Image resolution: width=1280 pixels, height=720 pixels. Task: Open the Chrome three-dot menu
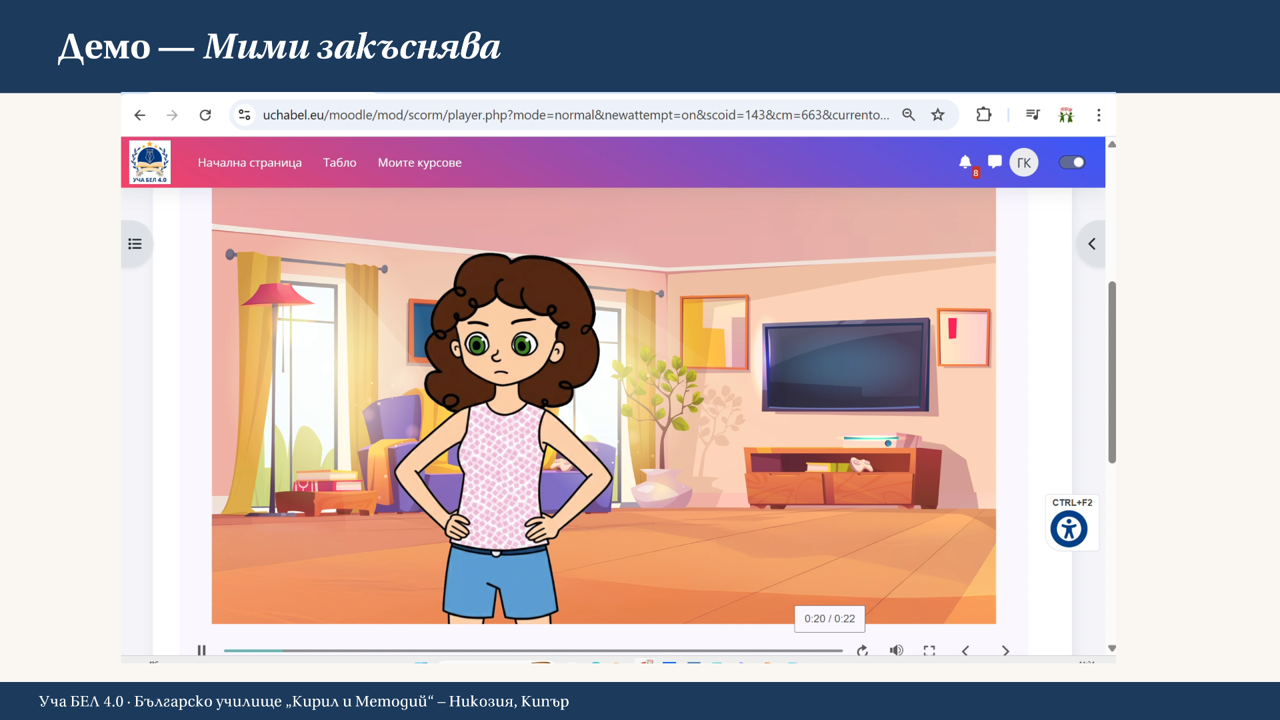coord(1098,115)
